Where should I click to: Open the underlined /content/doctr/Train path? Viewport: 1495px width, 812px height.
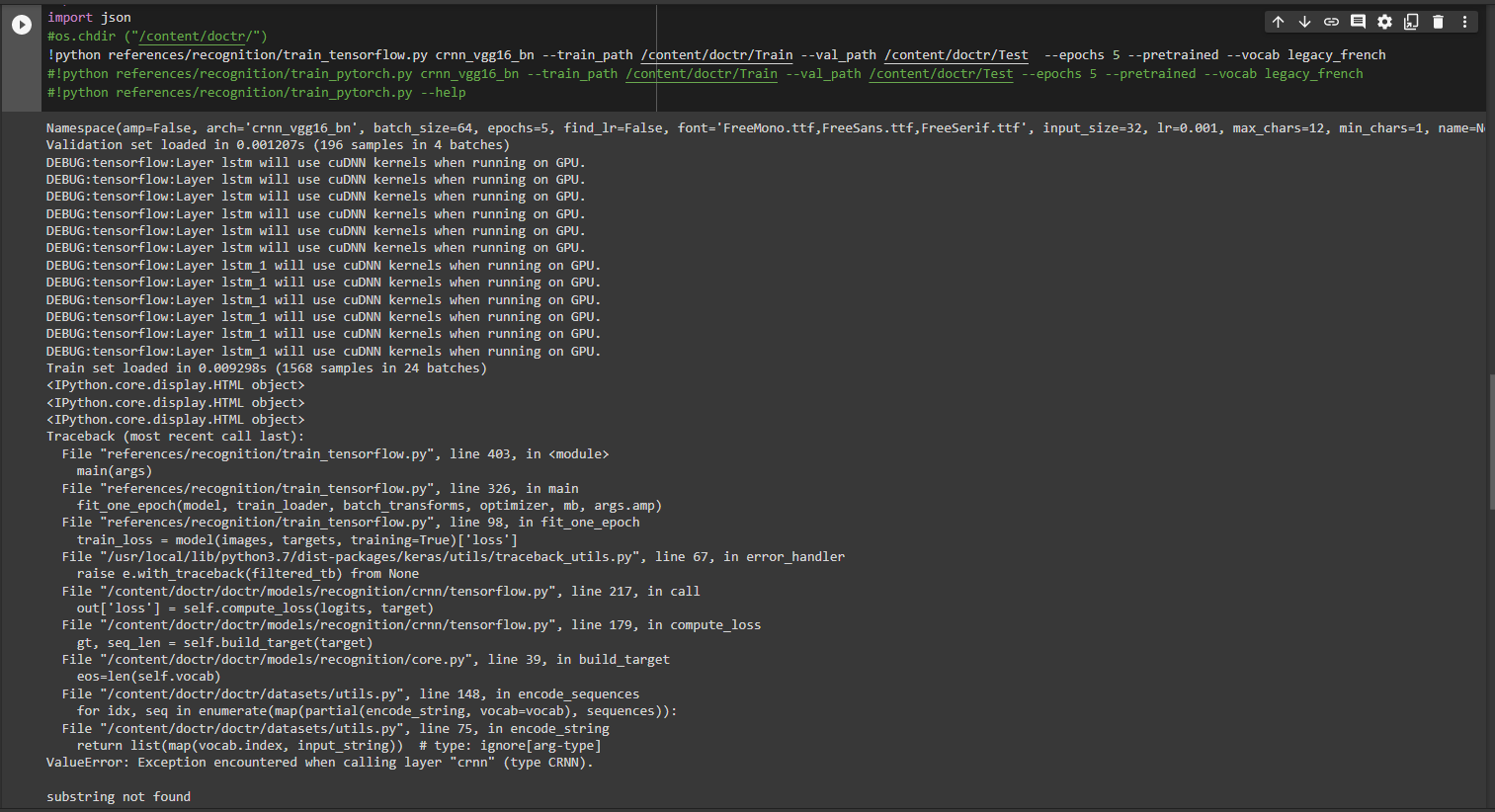pyautogui.click(x=716, y=54)
